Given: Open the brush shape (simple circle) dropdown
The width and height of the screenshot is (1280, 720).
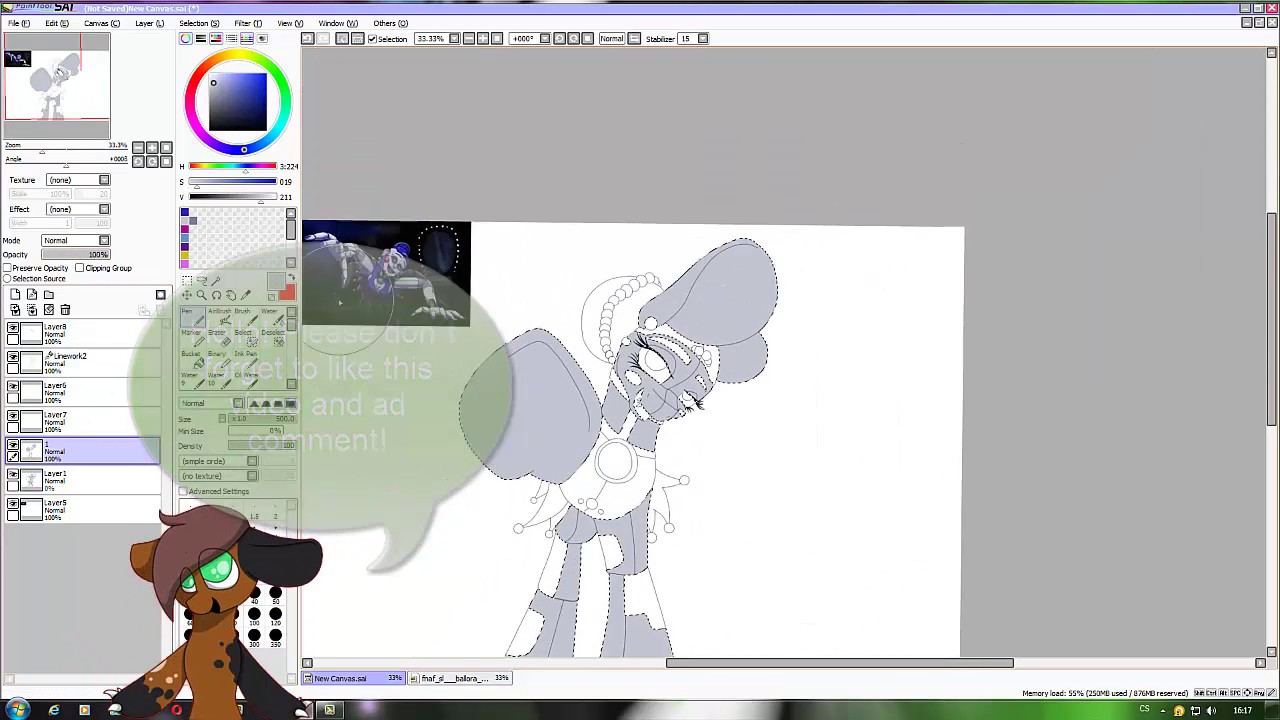Looking at the screenshot, I should (x=218, y=461).
